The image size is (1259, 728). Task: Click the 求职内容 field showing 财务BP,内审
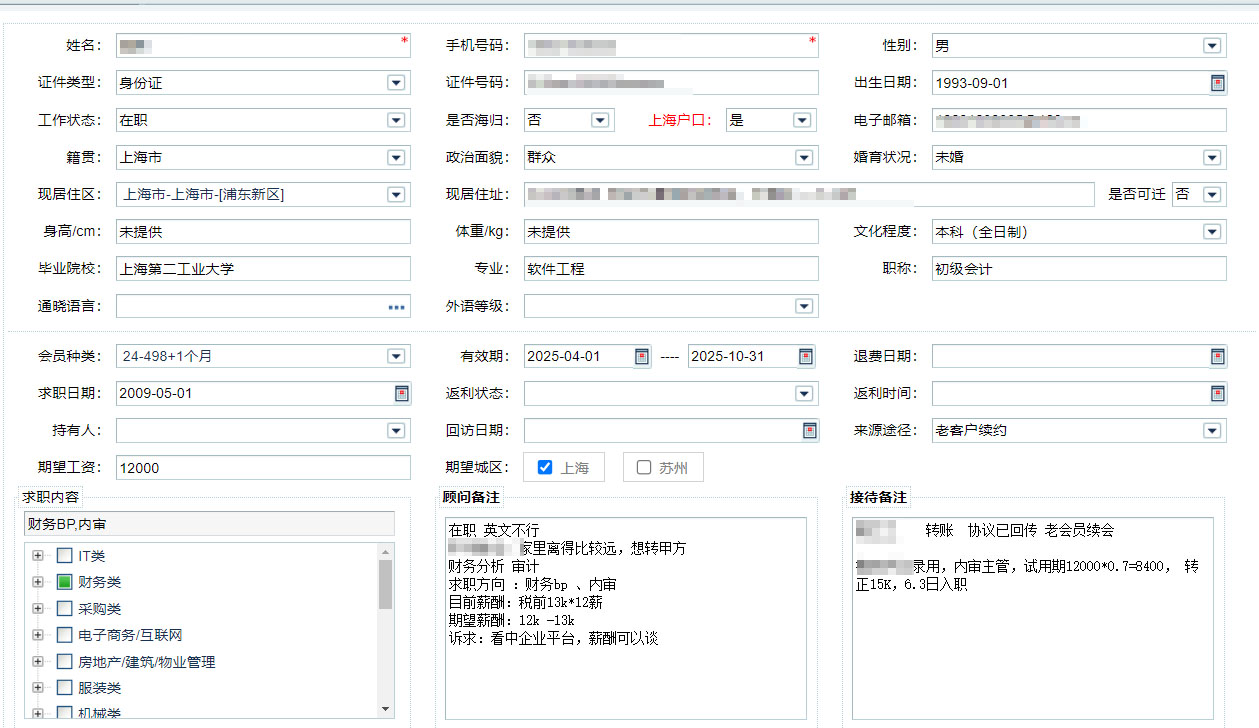(x=209, y=524)
